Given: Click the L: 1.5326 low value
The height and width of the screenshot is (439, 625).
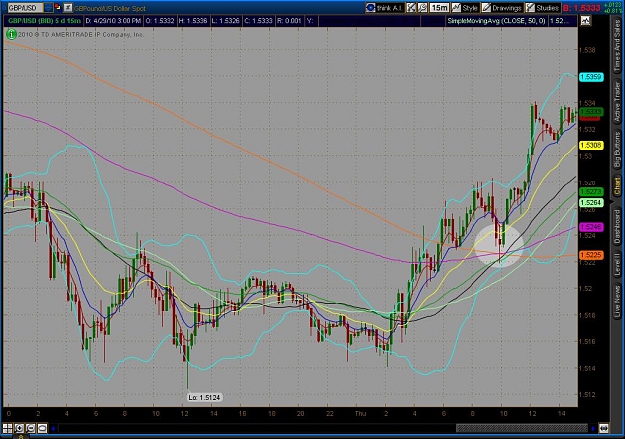Looking at the screenshot, I should 226,21.
